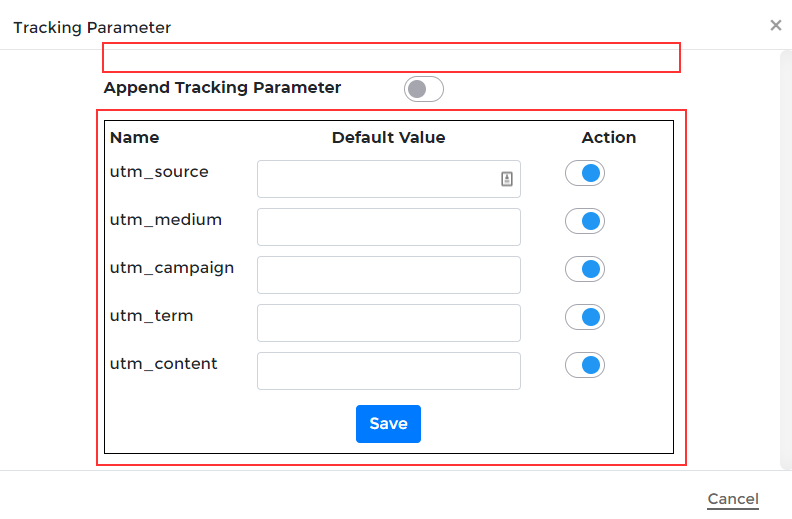Click the dialog's vertical scrollbar

(785, 260)
